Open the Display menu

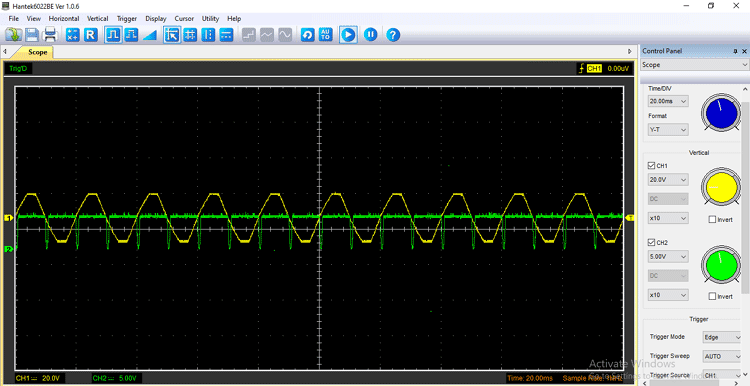[x=156, y=19]
